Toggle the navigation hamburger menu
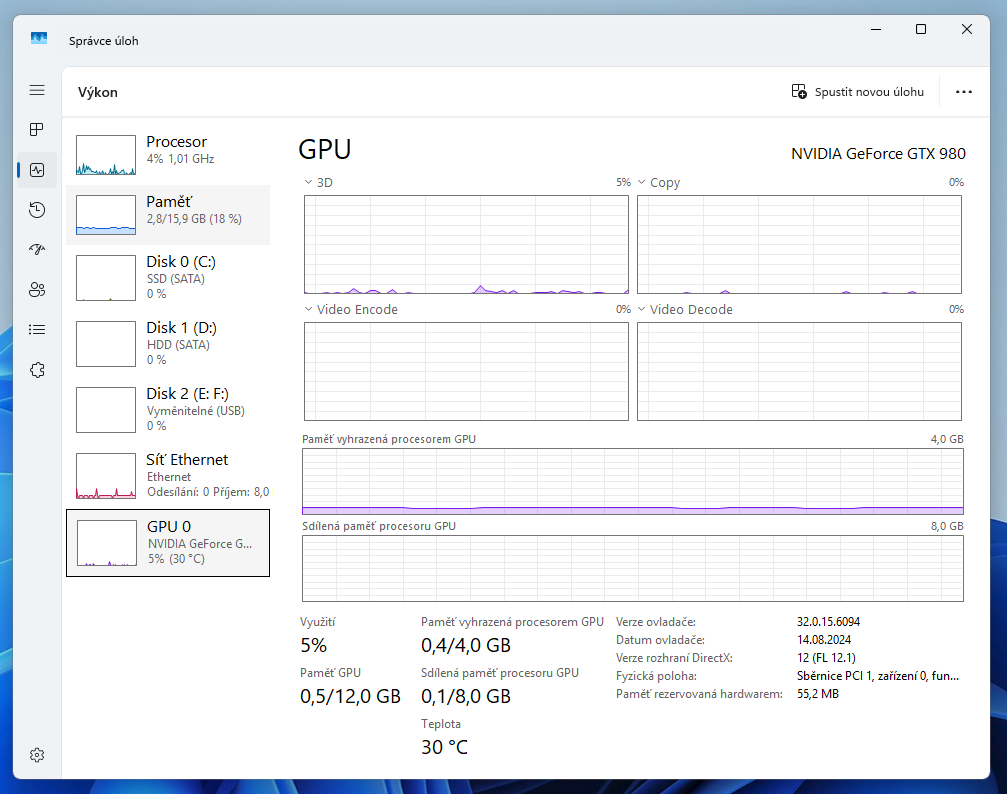The height and width of the screenshot is (794, 1007). pyautogui.click(x=36, y=90)
